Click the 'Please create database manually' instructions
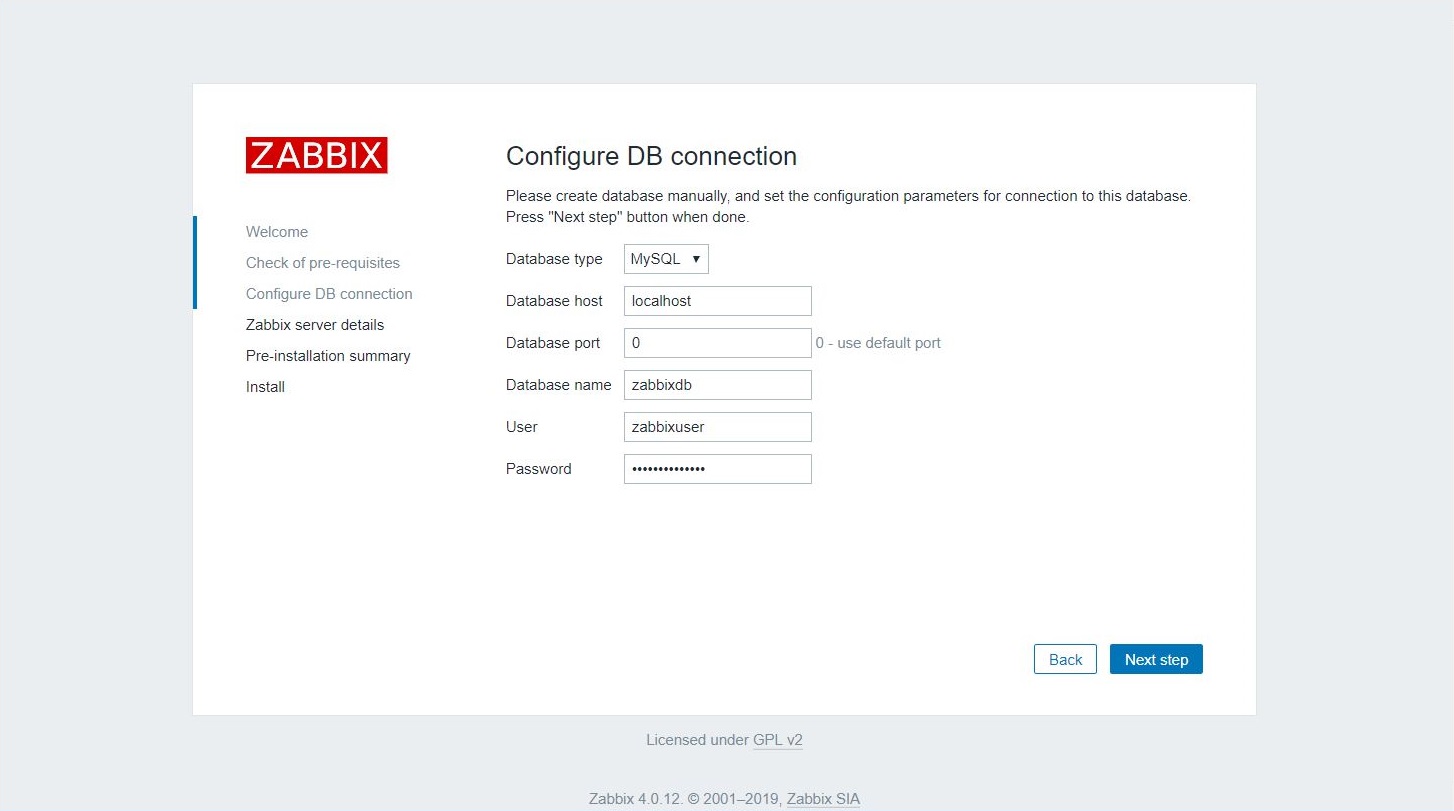The width and height of the screenshot is (1454, 811). click(x=848, y=206)
